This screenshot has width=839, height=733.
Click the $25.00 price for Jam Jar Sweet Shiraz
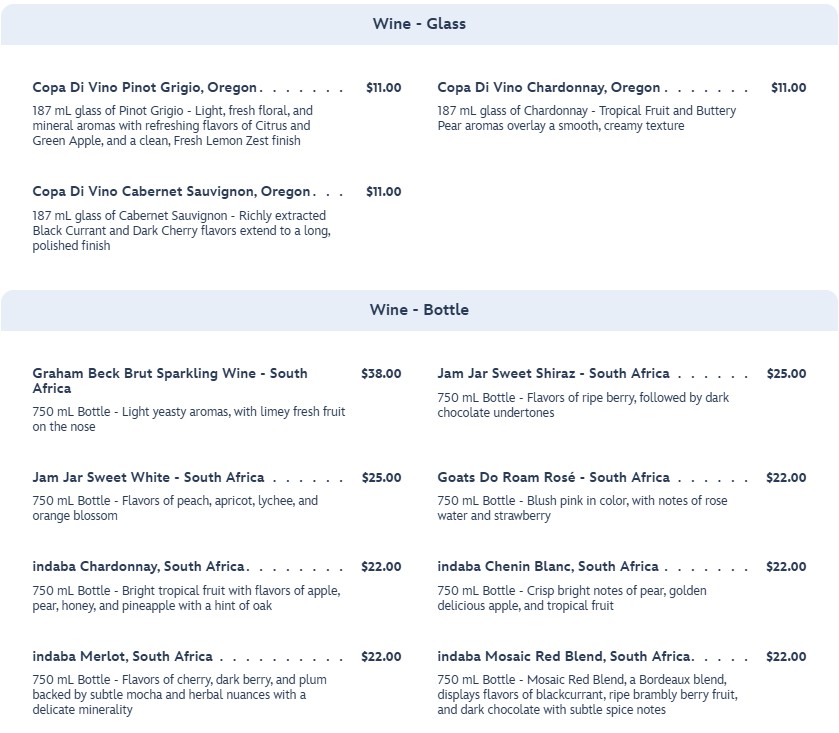(x=786, y=374)
